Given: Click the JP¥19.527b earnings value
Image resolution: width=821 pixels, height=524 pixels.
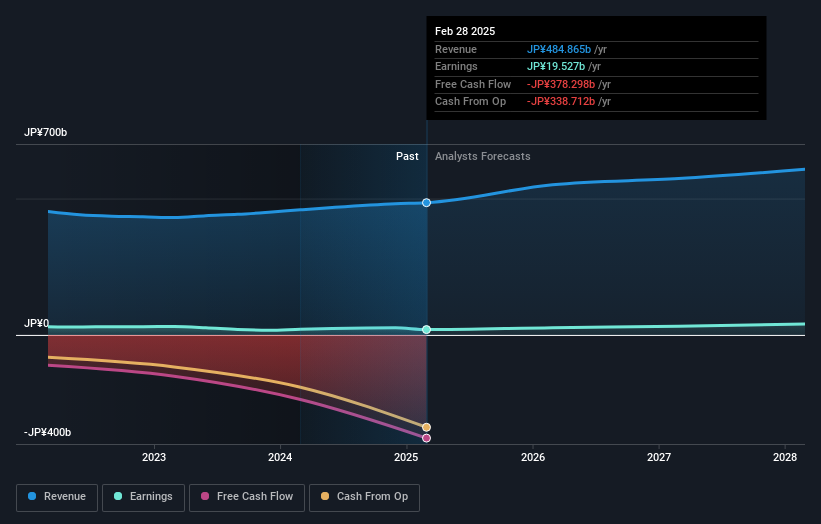Looking at the screenshot, I should (556, 66).
